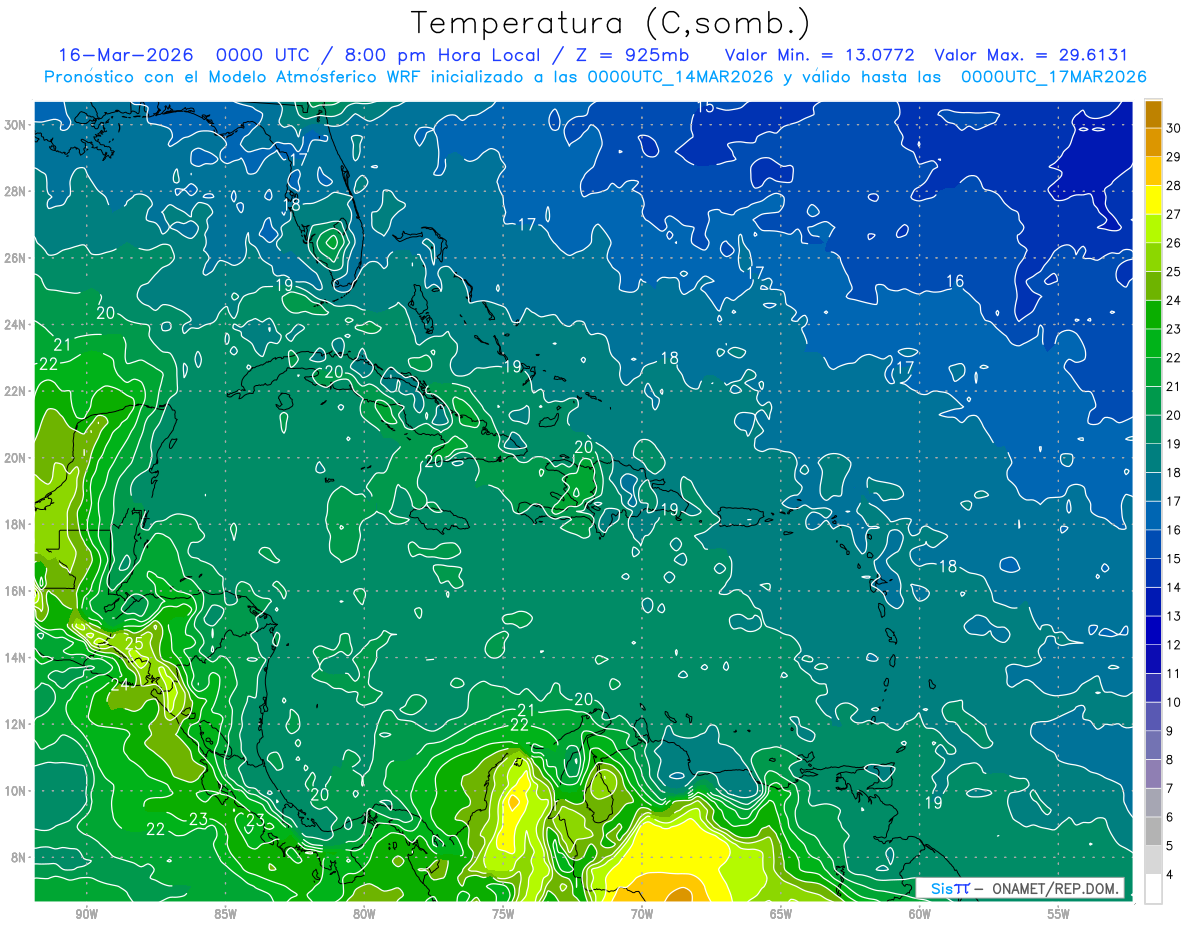Click the 30 color swatch in legend

point(1153,115)
